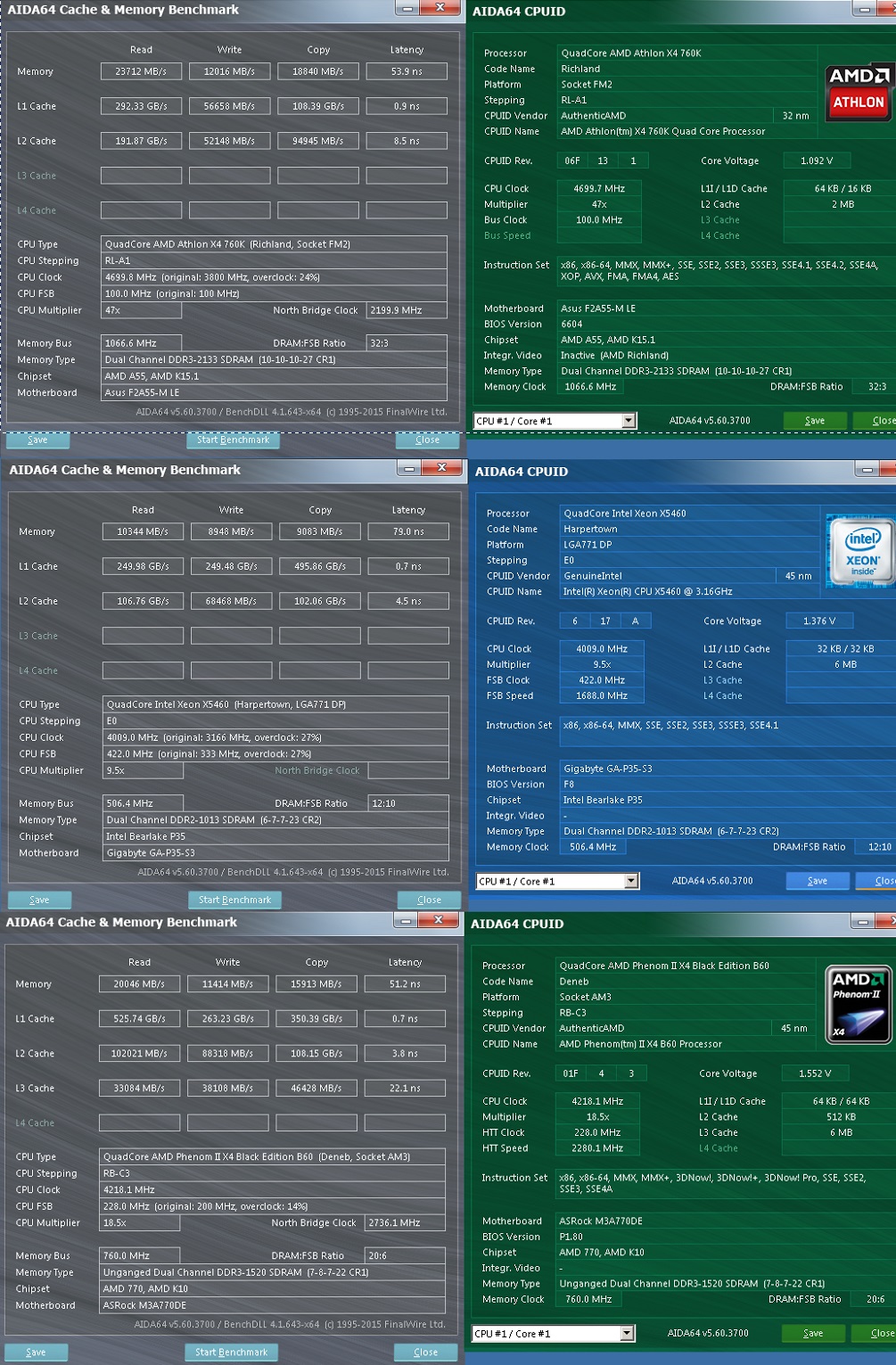Click the L1 read value 525.74 GB/s
Screen dimensions: 896x1365
coord(139,1019)
